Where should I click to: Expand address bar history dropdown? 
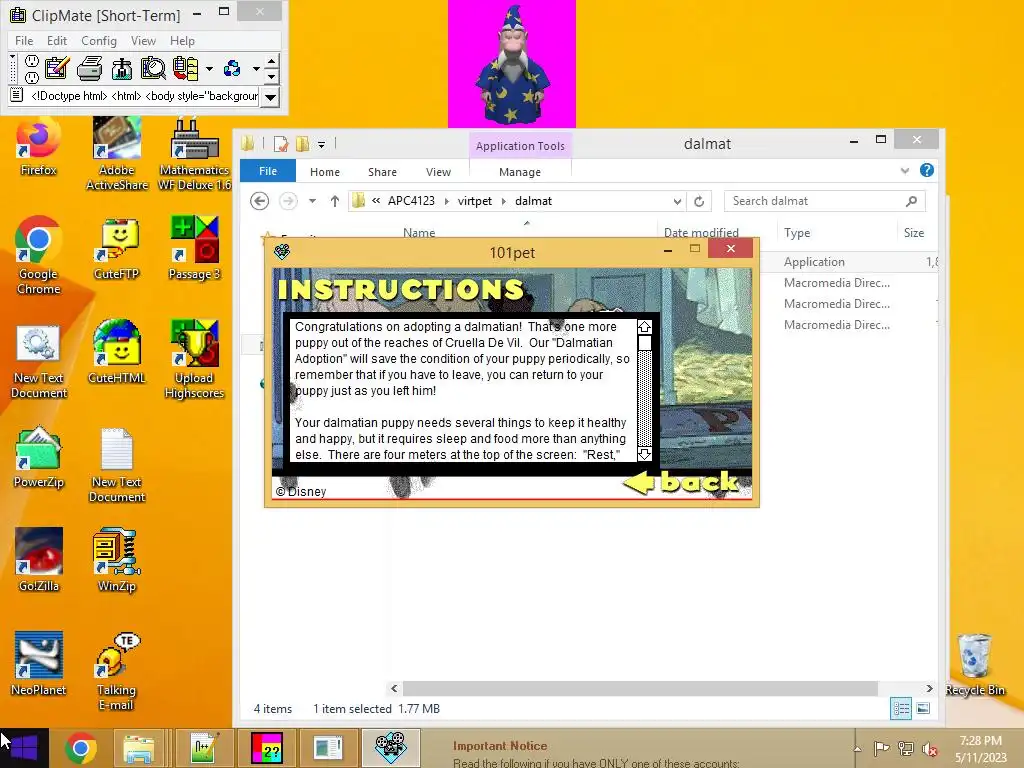677,201
